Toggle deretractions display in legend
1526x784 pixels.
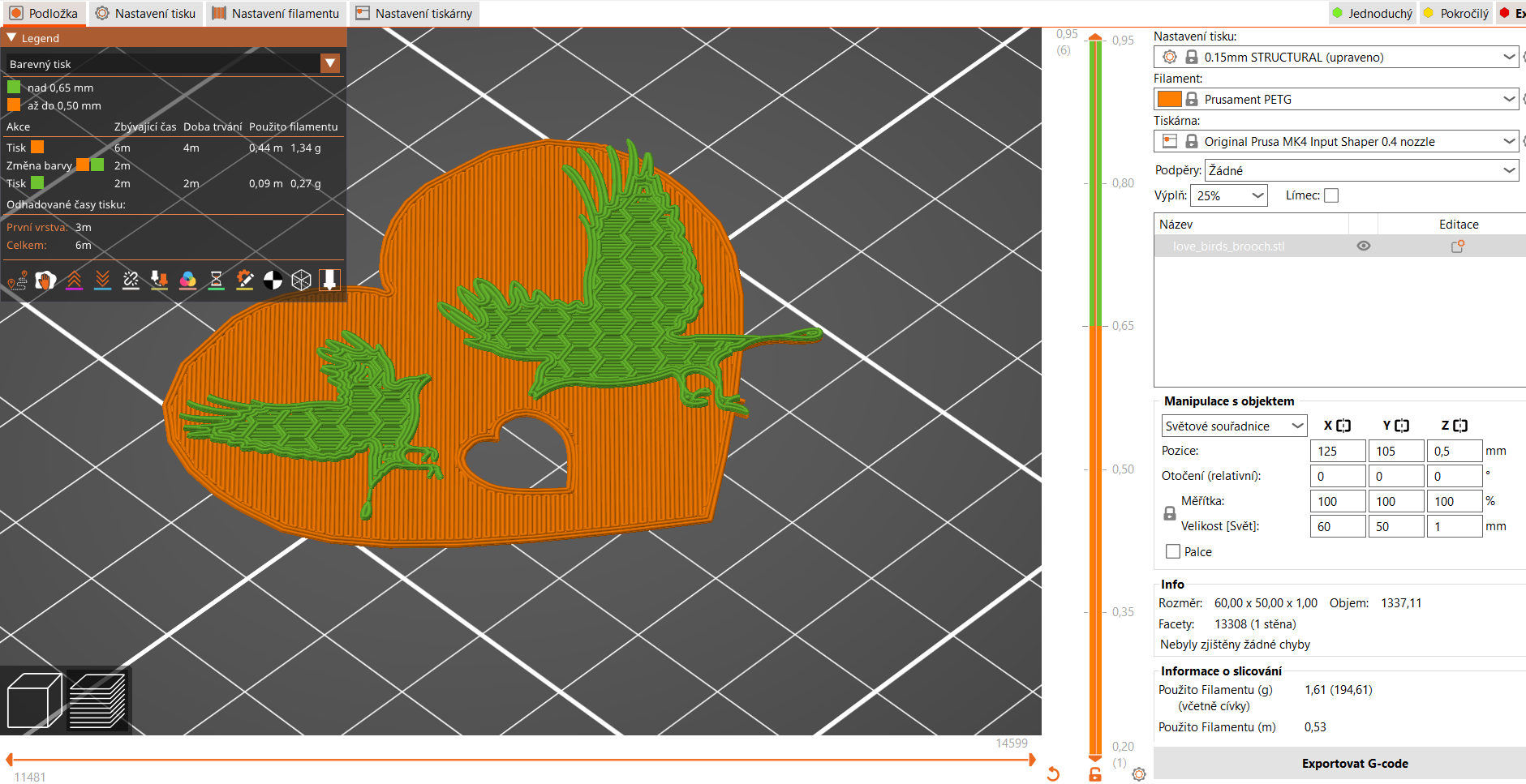[102, 281]
